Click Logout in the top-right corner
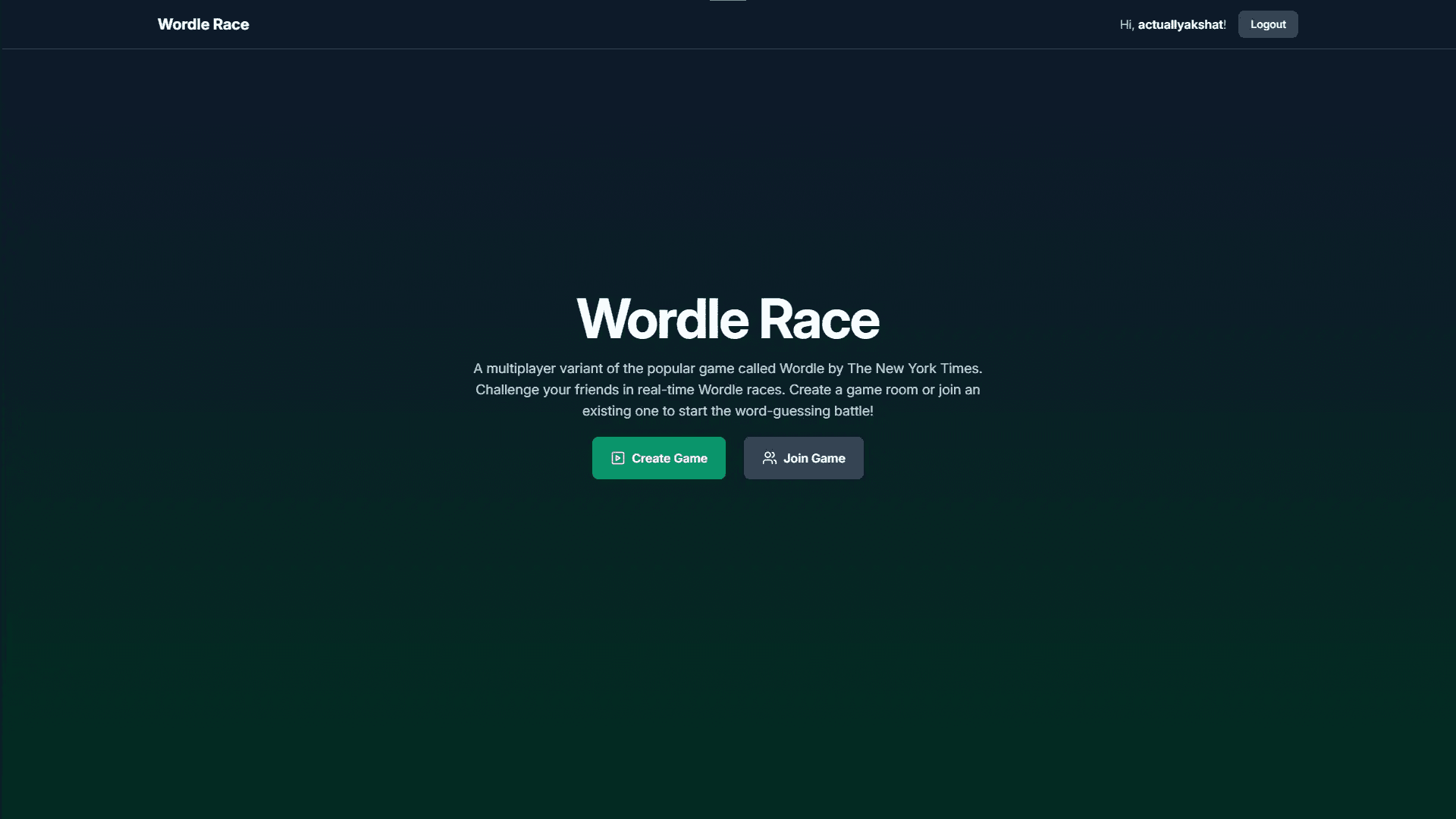The height and width of the screenshot is (819, 1456). (x=1267, y=24)
